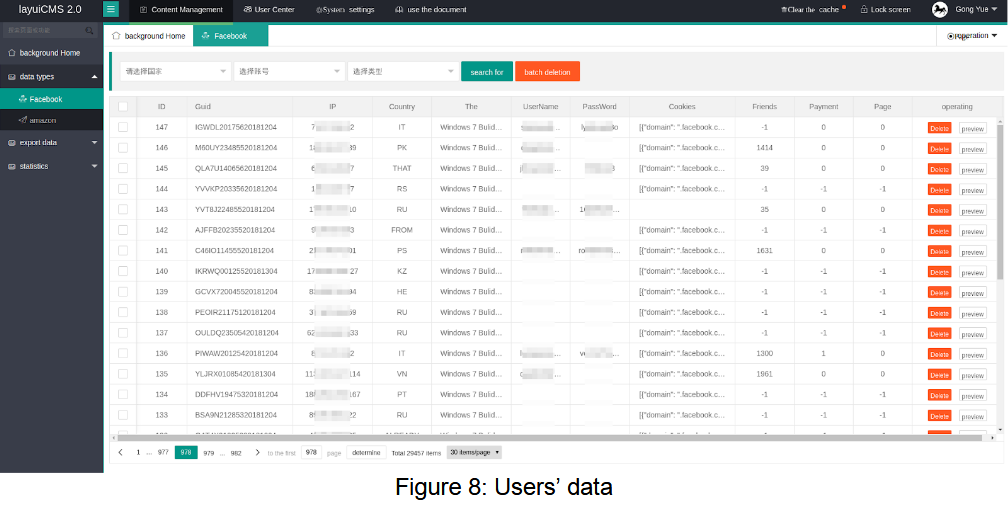Delete the row with ID 140
The image size is (1008, 509).
tap(939, 272)
